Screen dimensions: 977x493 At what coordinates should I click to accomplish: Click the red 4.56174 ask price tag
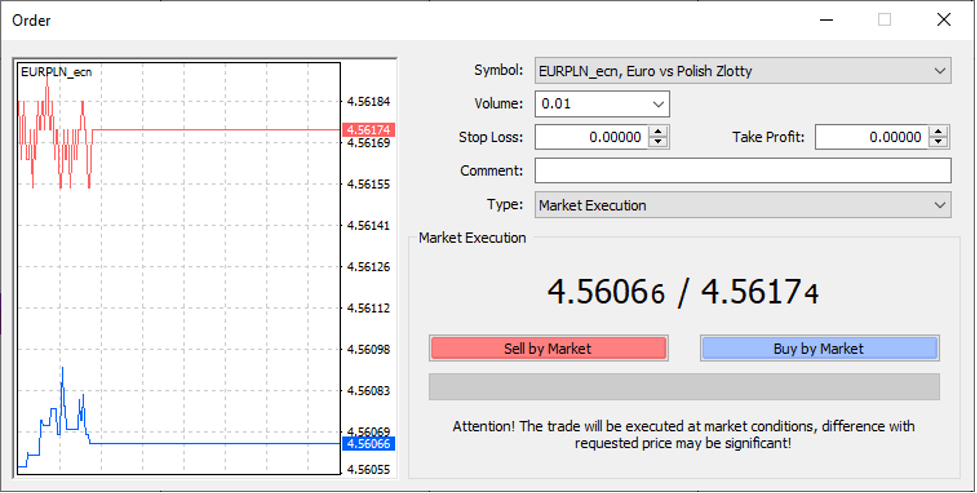[368, 129]
